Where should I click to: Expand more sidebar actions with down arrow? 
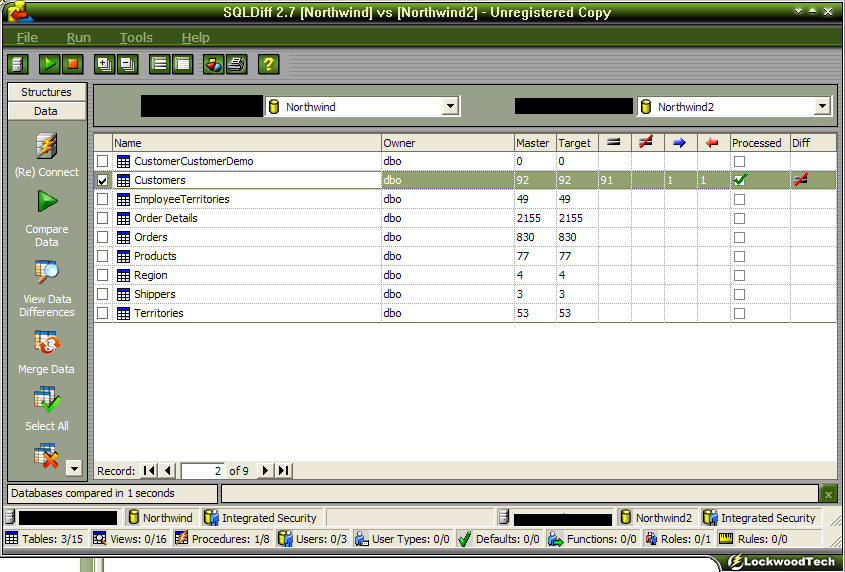point(74,468)
